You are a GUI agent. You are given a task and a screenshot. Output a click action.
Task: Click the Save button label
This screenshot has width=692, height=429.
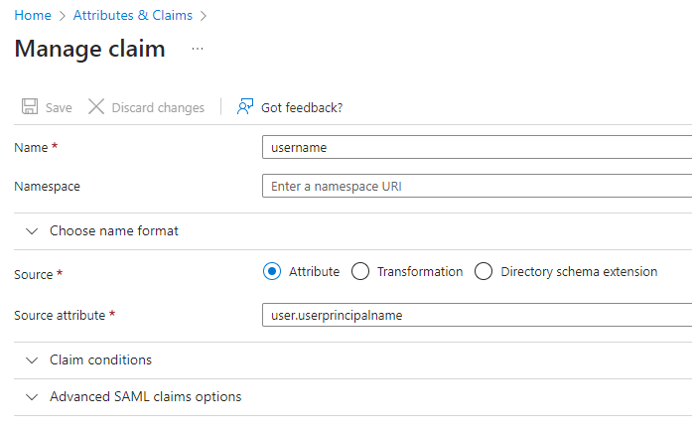coord(59,108)
